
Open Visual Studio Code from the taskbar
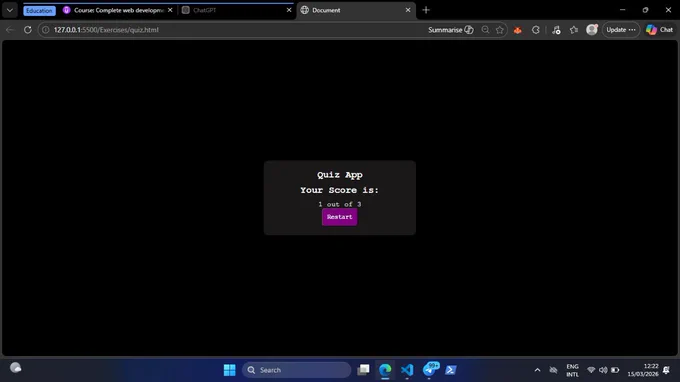pyautogui.click(x=407, y=370)
